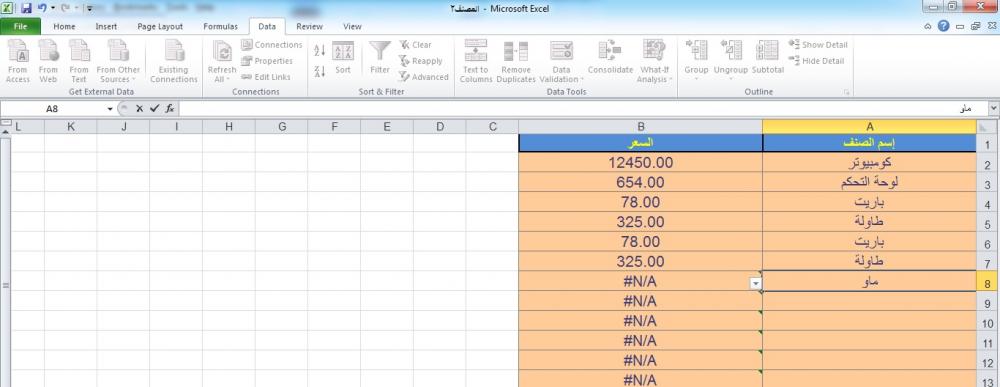The height and width of the screenshot is (387, 1000).
Task: Click the From Web import icon
Action: pyautogui.click(x=48, y=61)
